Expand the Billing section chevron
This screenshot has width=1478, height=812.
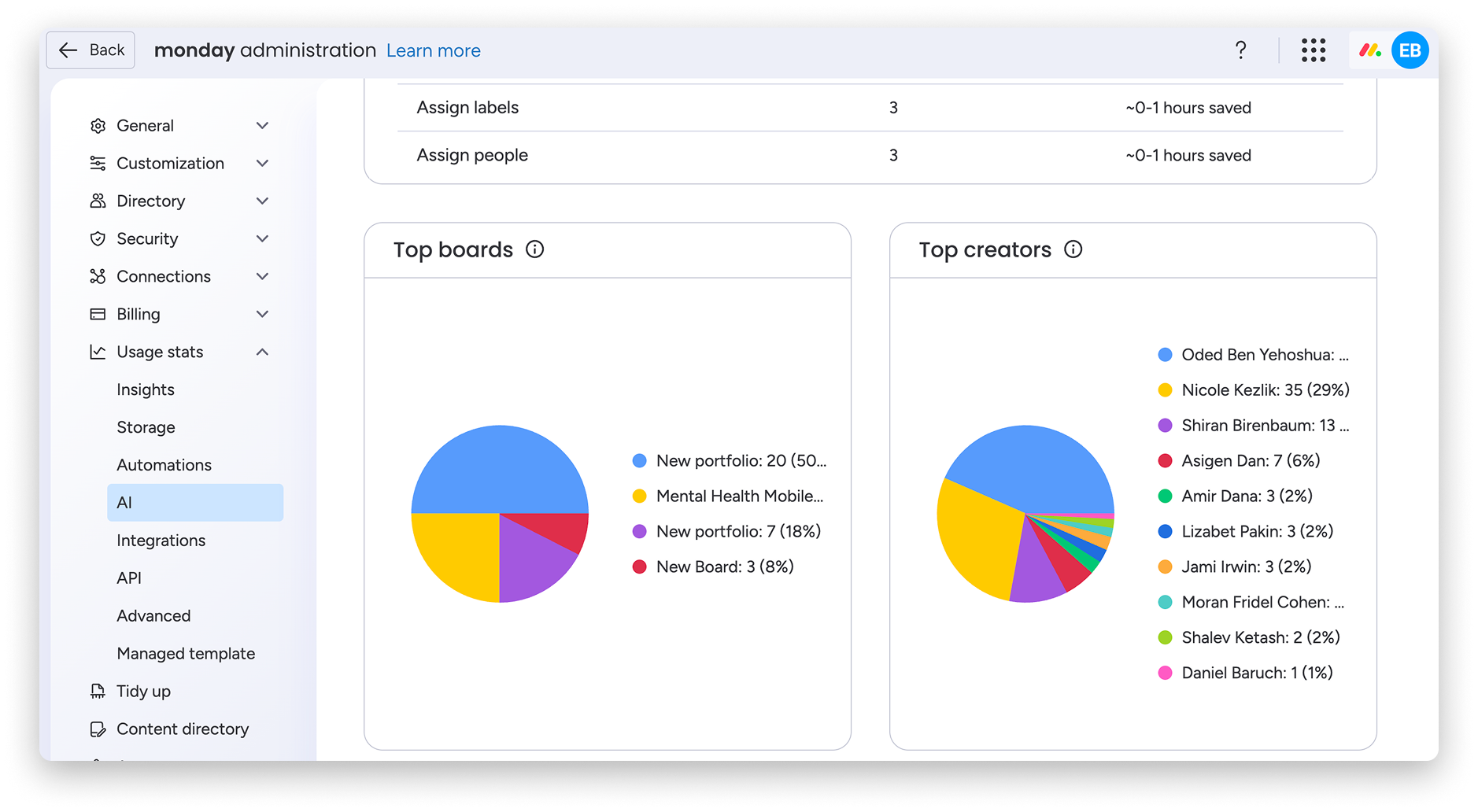pos(262,315)
